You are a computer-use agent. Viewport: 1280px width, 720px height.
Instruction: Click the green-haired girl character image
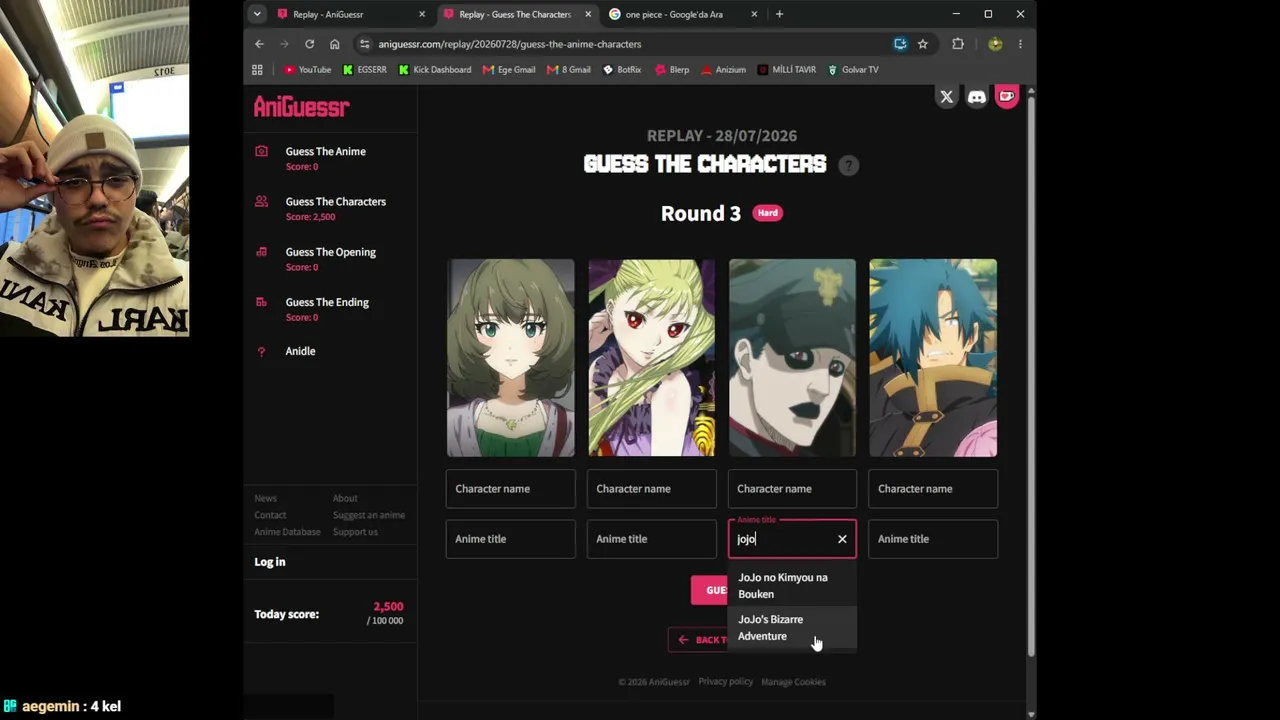[511, 358]
